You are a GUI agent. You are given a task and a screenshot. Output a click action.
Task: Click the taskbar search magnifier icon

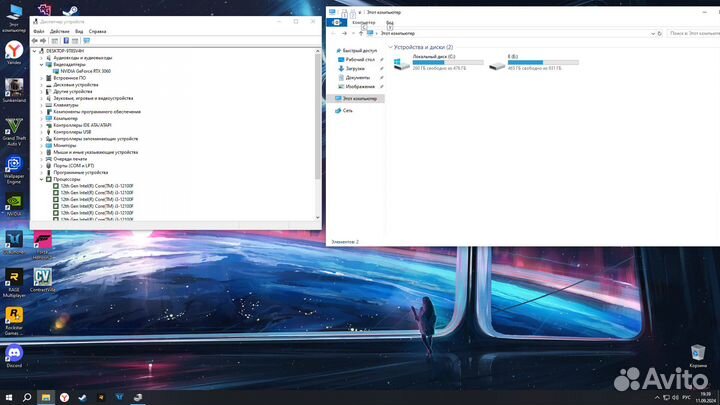tap(28, 397)
